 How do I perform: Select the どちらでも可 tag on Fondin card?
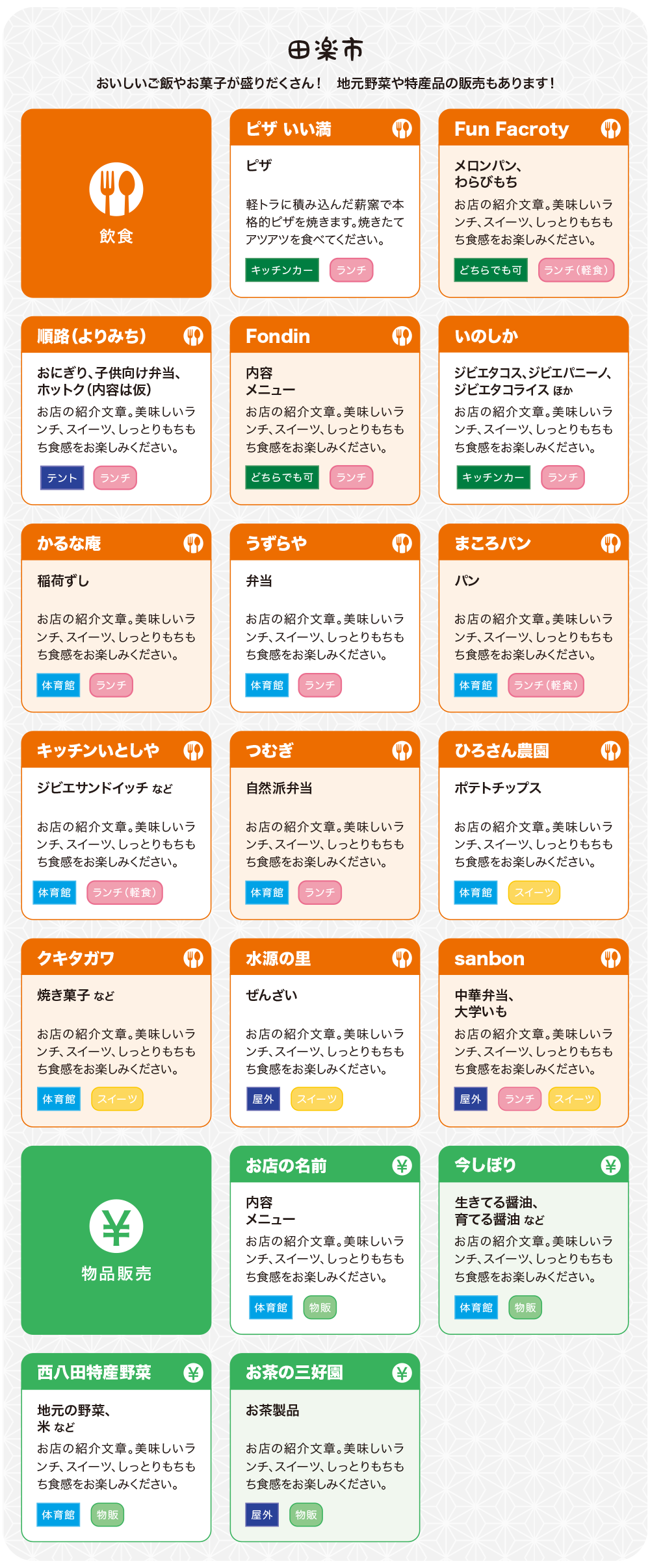282,477
